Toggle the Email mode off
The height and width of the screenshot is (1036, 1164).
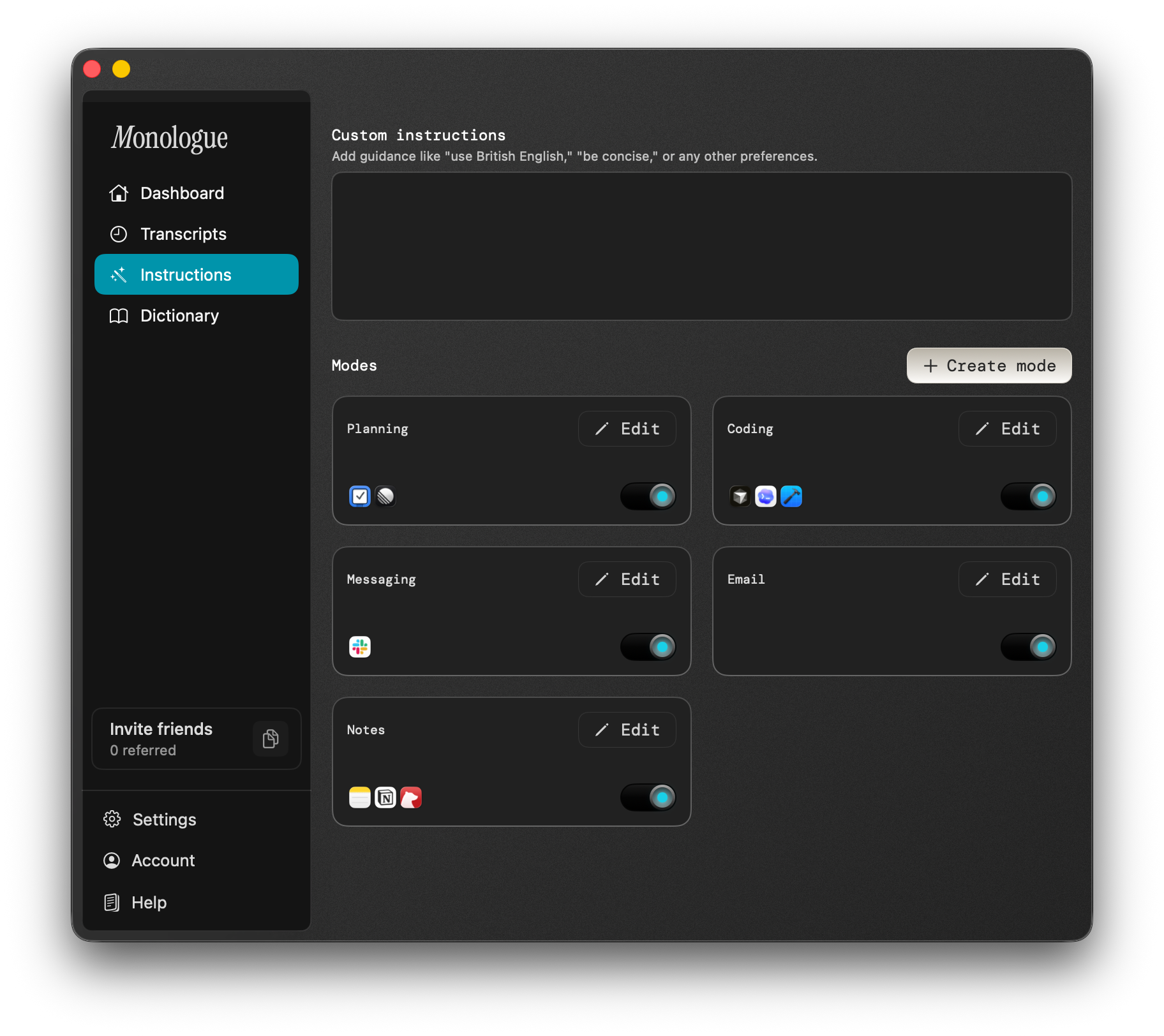click(1029, 647)
